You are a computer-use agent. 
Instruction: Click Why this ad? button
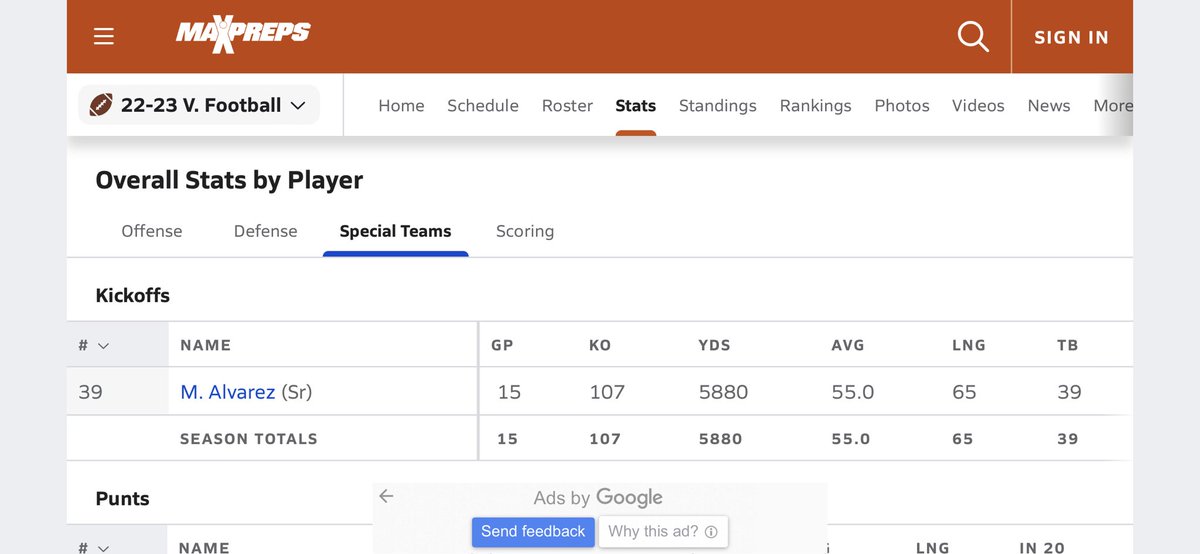pos(663,531)
